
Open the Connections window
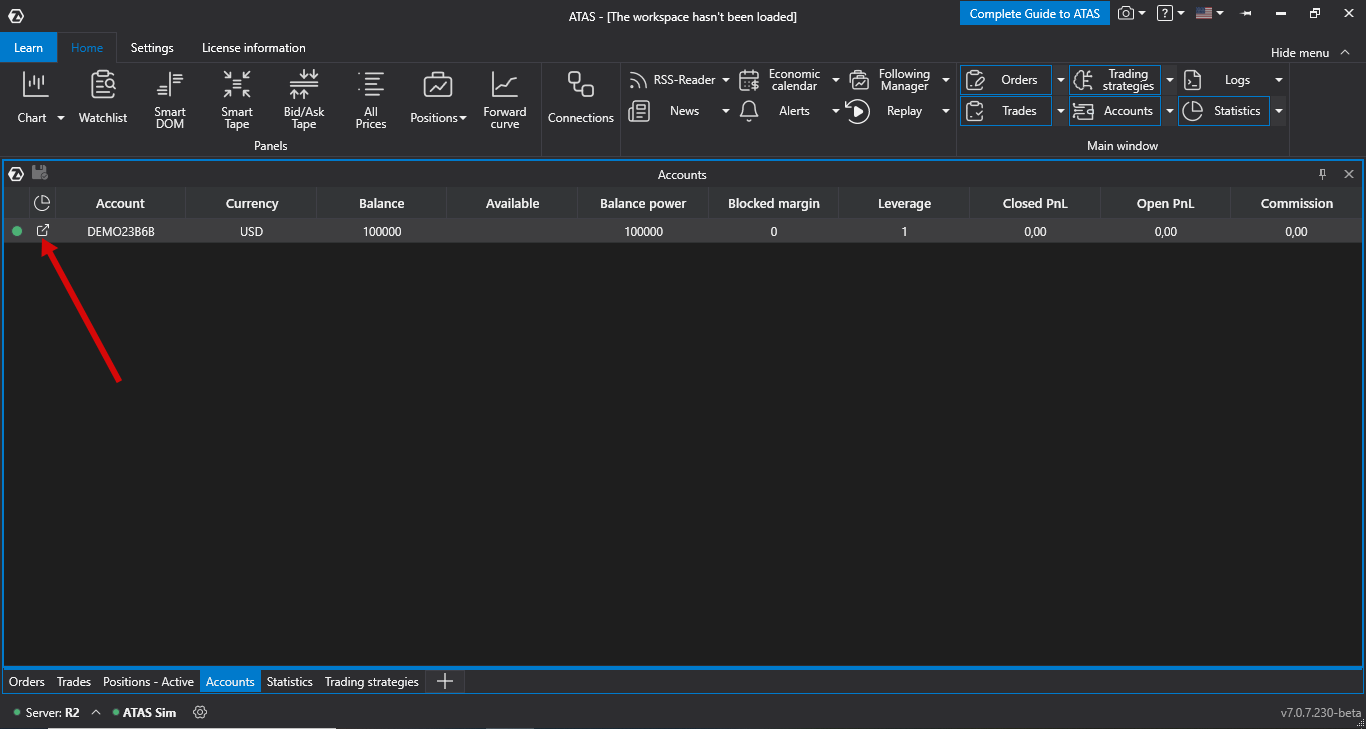[x=581, y=97]
